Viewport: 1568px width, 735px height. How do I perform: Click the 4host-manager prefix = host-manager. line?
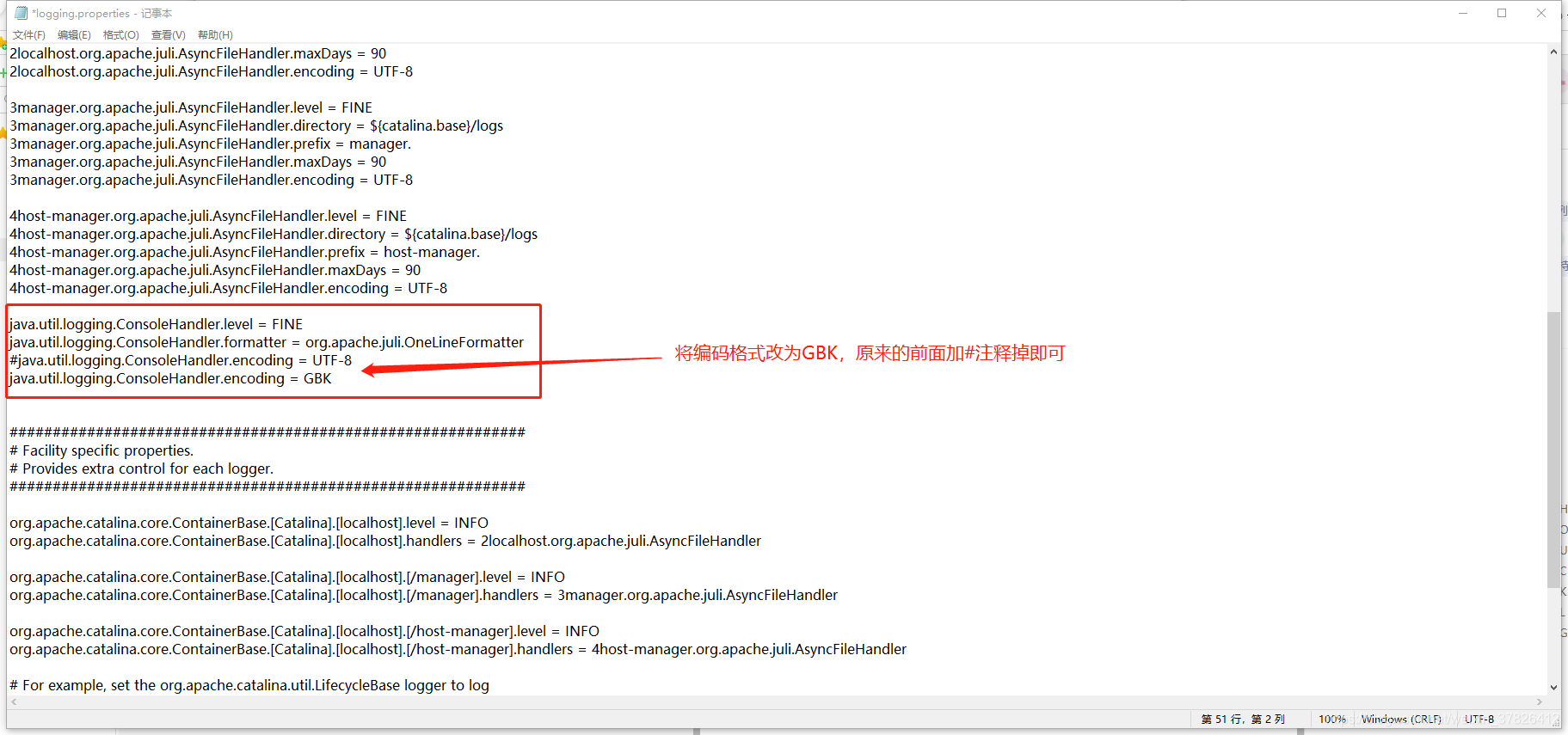point(245,252)
